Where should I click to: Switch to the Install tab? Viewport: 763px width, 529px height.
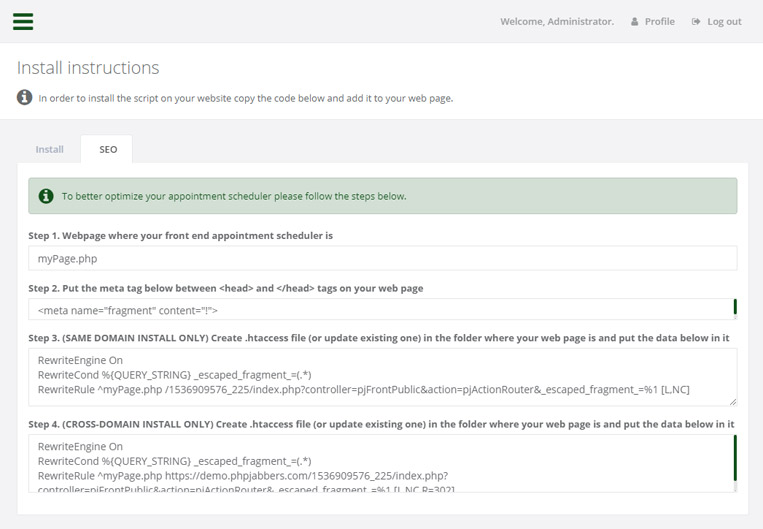point(49,149)
